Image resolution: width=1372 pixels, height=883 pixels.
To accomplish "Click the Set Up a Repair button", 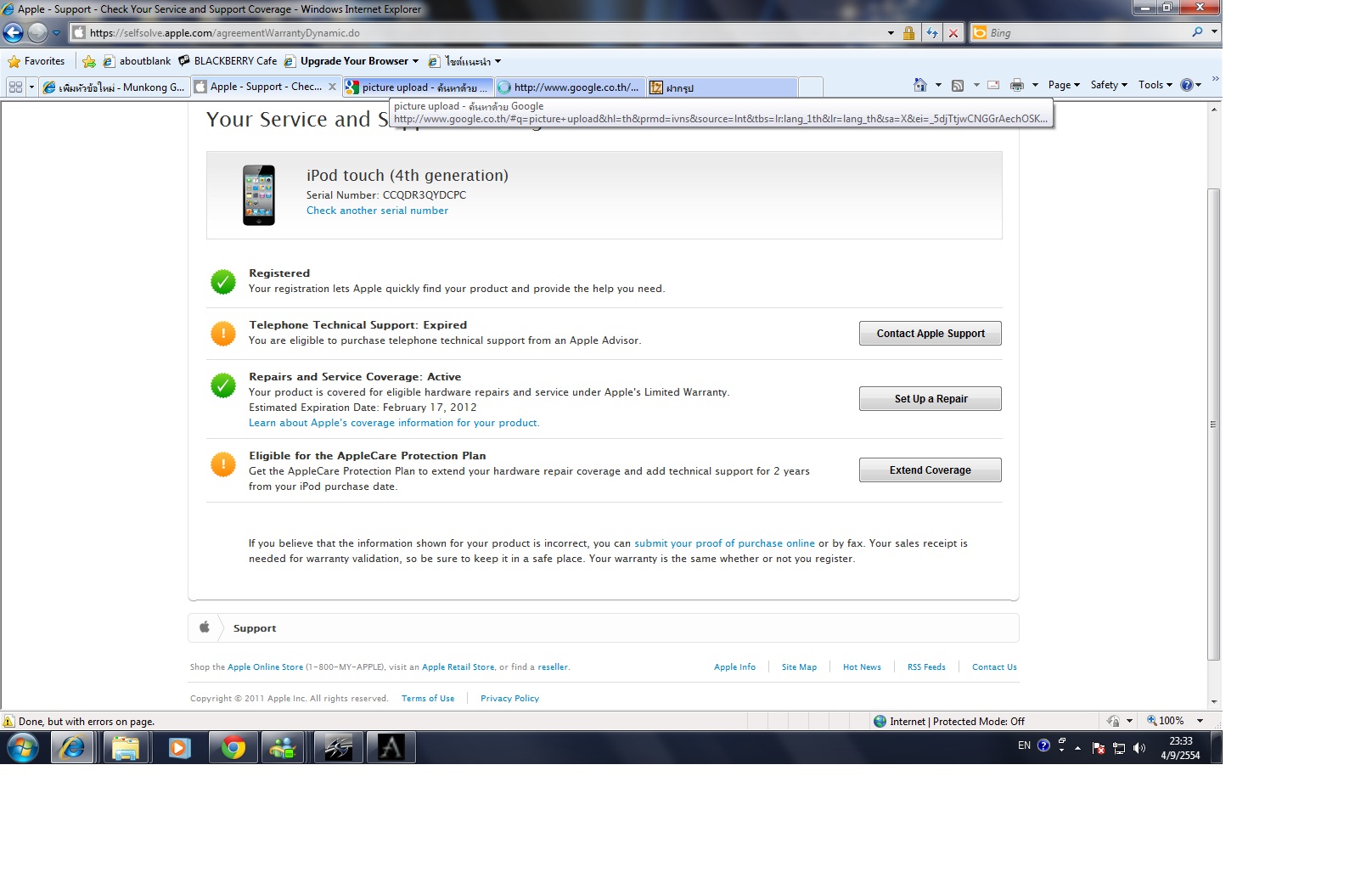I will click(x=931, y=399).
